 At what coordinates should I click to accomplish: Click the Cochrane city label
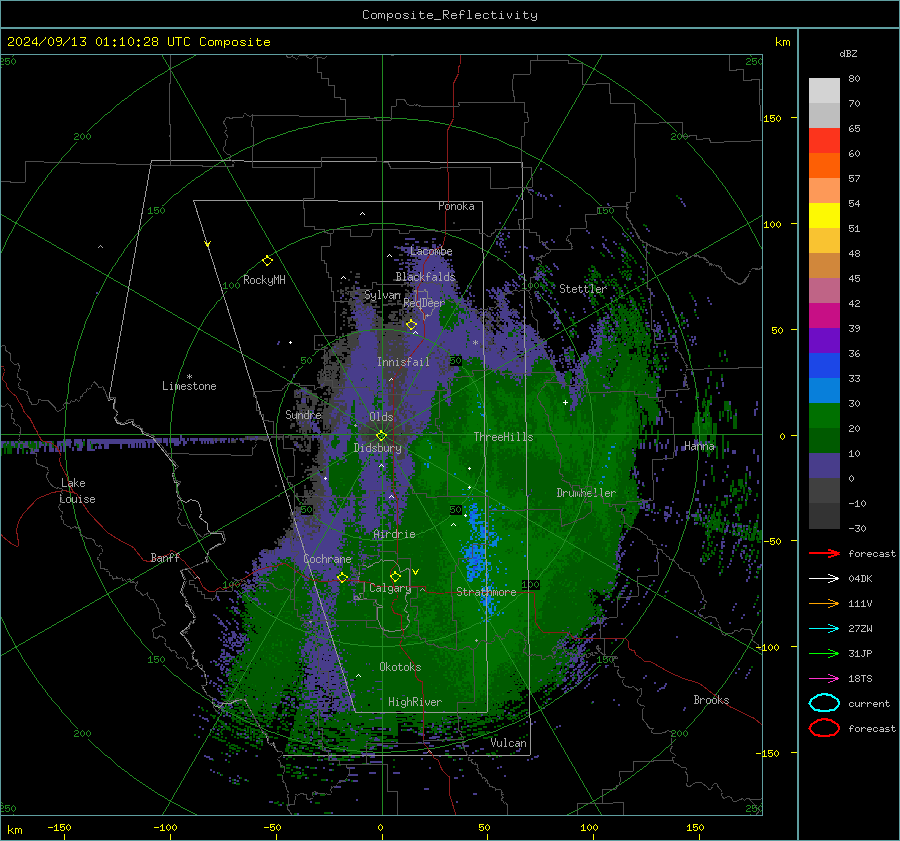327,559
